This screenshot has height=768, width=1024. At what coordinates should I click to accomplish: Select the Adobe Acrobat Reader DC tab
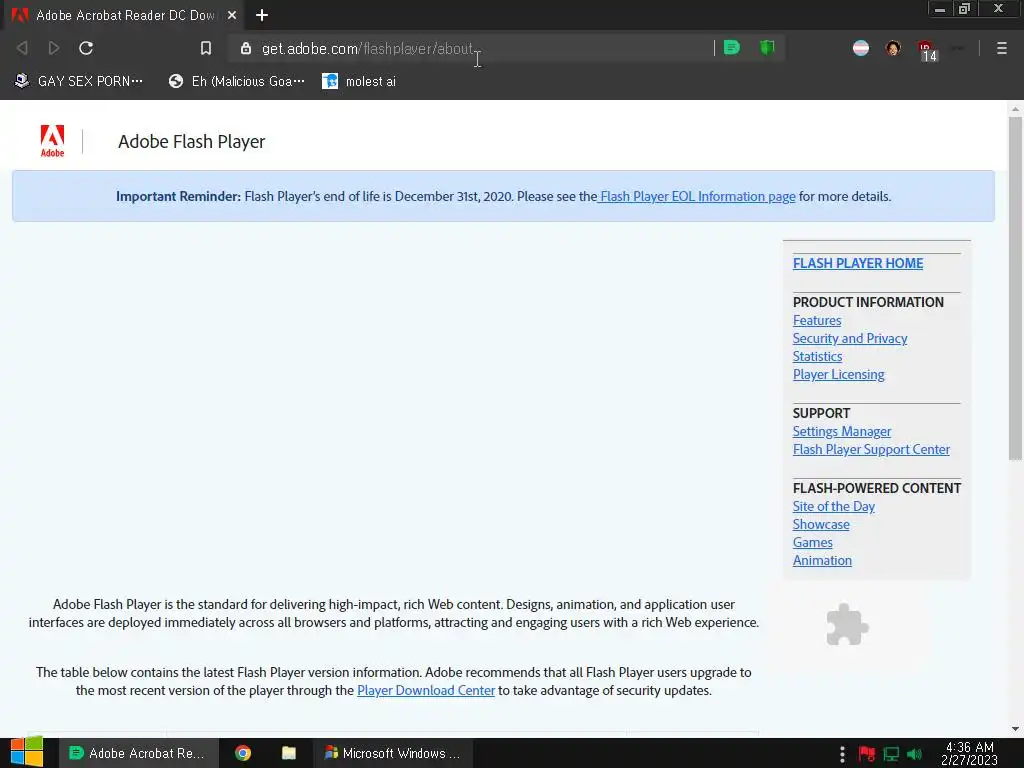point(124,15)
